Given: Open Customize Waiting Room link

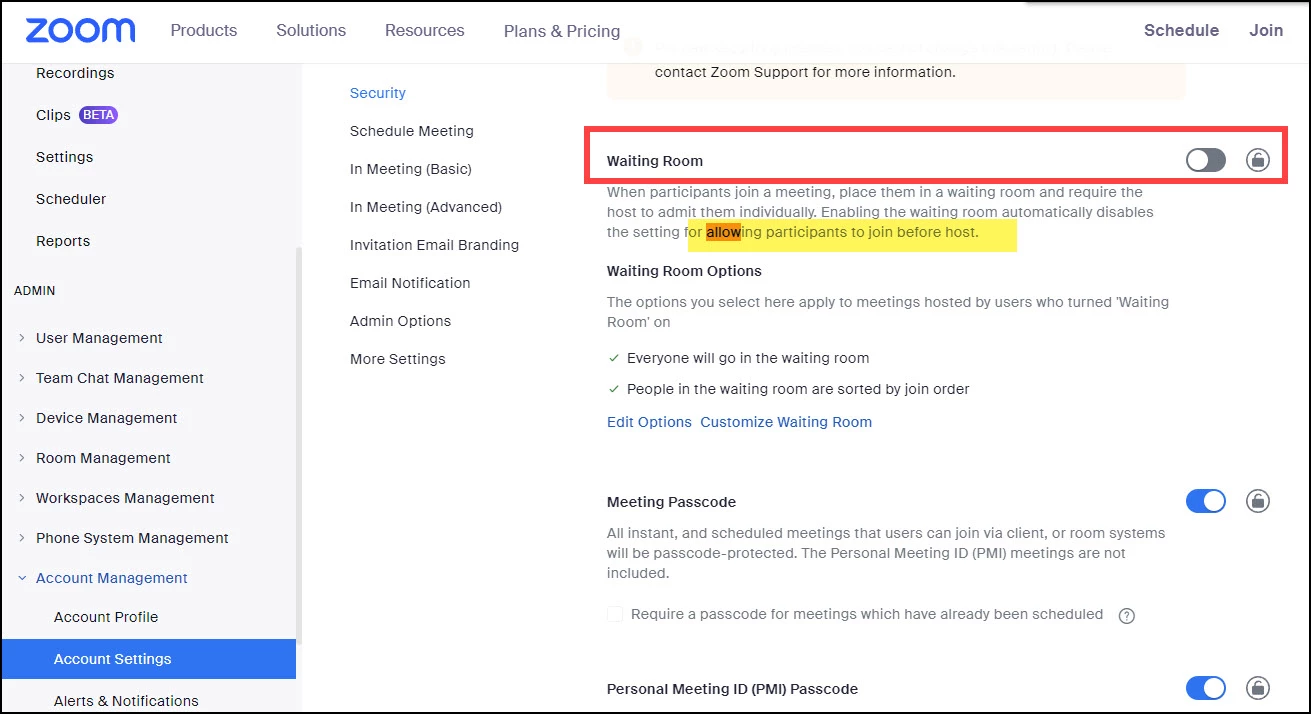Looking at the screenshot, I should coord(786,422).
